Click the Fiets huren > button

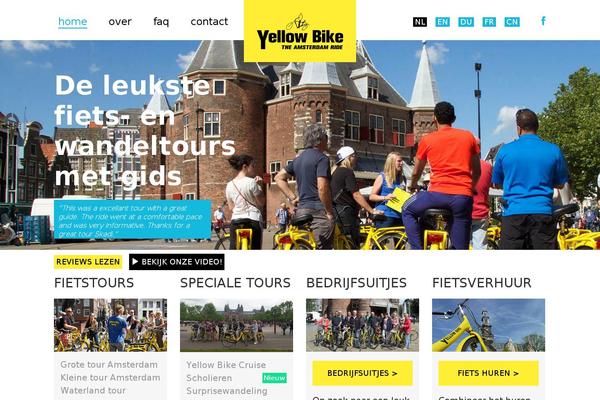(488, 373)
